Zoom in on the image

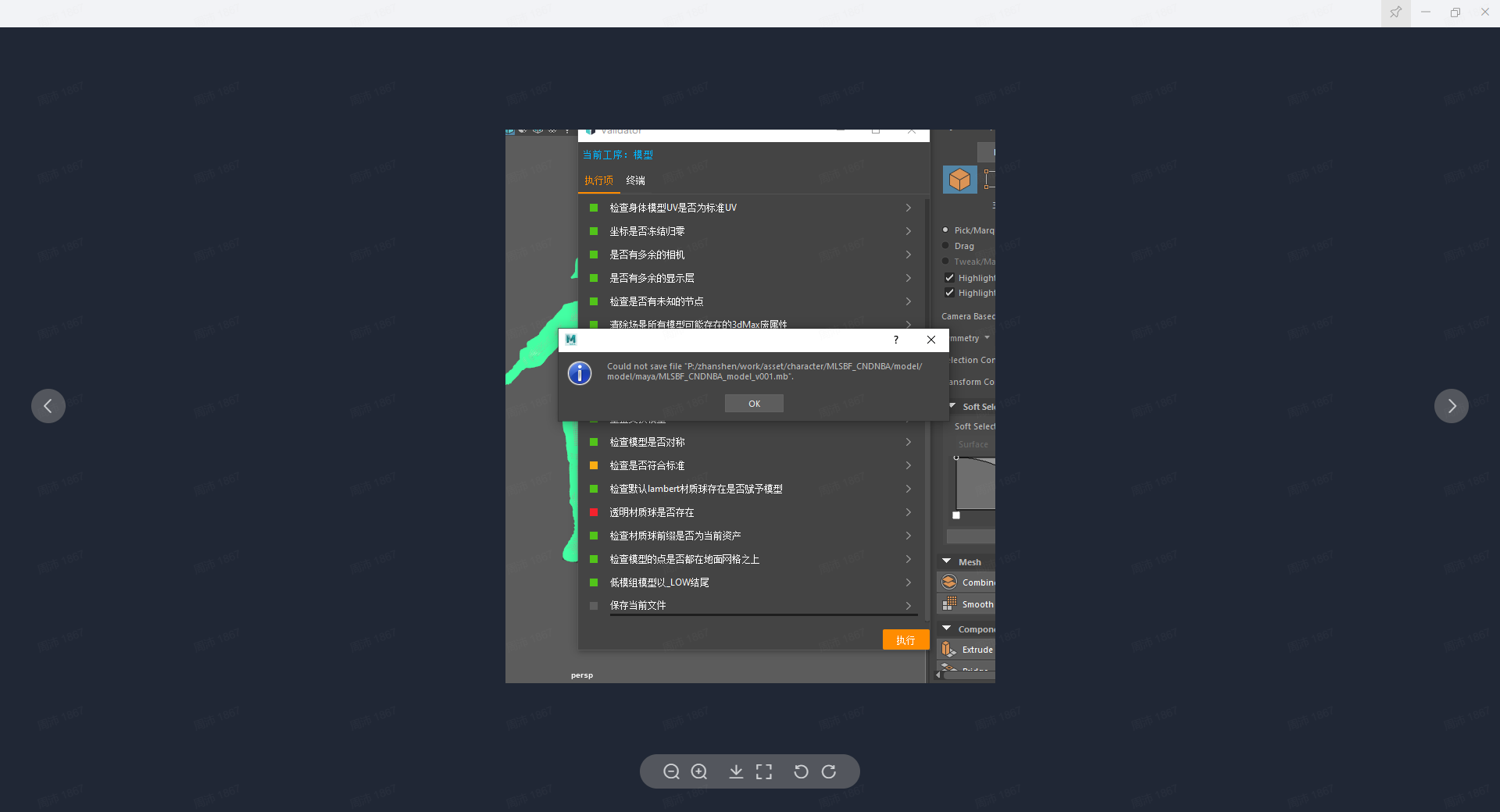(x=699, y=771)
